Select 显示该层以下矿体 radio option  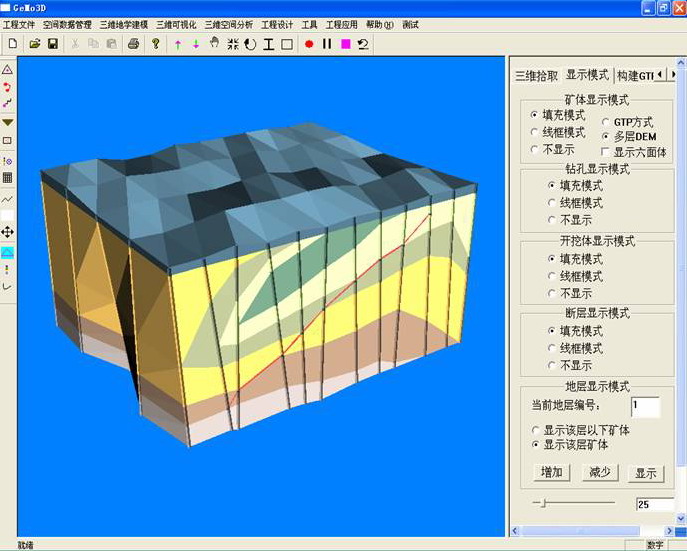(537, 429)
